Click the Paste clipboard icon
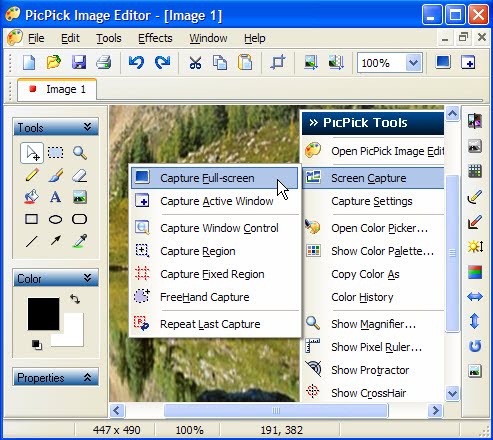Viewport: 493px width, 440px height. click(x=245, y=62)
